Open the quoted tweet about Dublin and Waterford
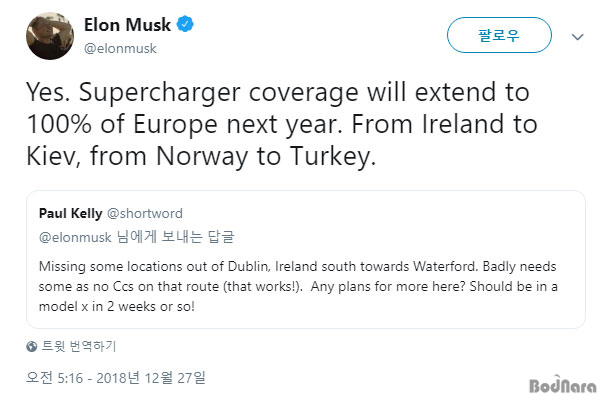The height and width of the screenshot is (396, 600). [x=306, y=259]
